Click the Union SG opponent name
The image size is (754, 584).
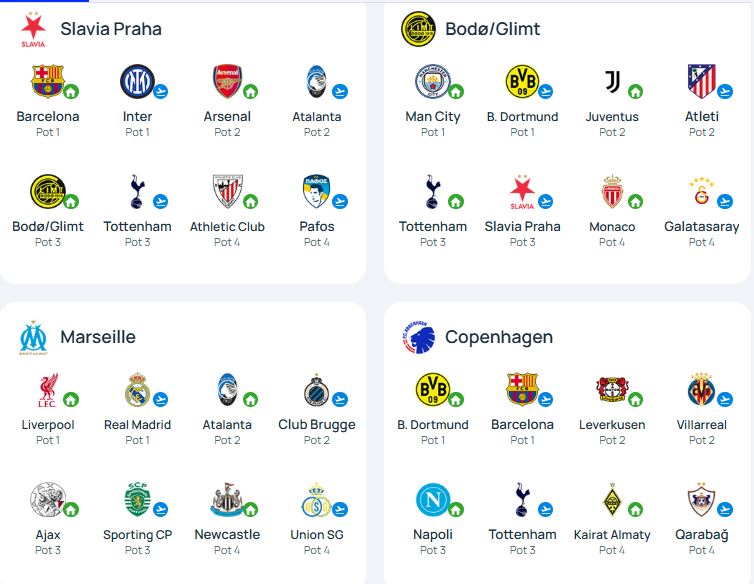317,535
